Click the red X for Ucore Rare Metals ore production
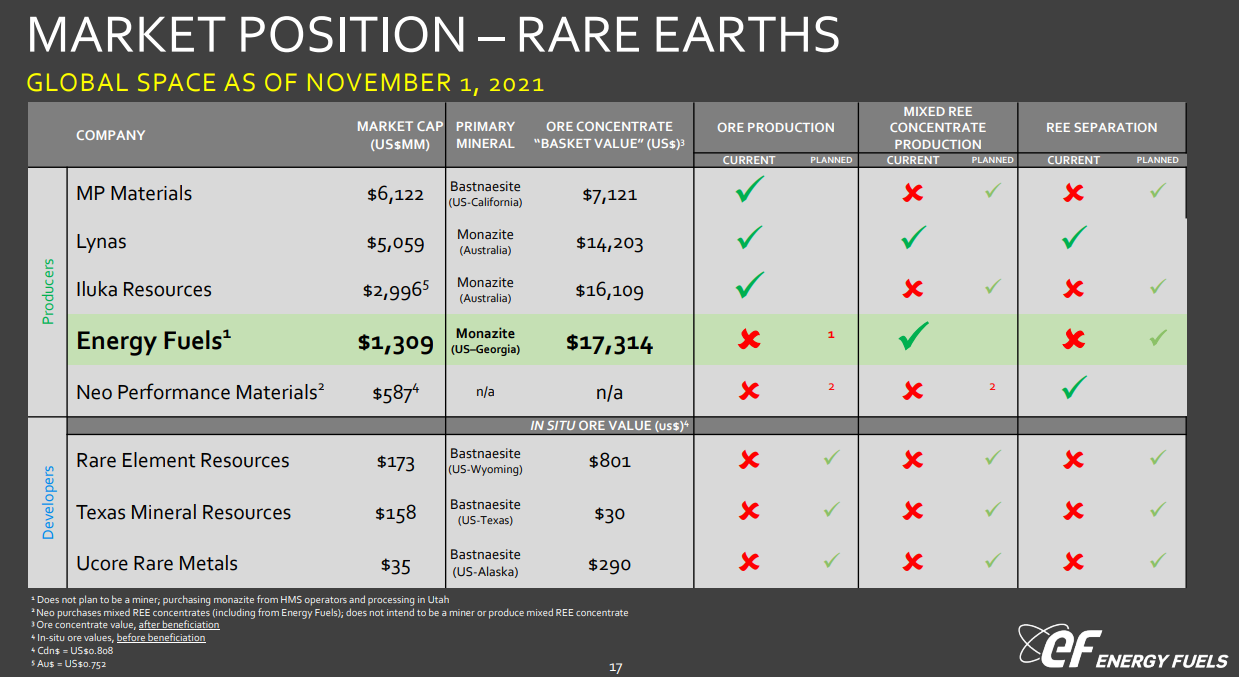 click(748, 563)
